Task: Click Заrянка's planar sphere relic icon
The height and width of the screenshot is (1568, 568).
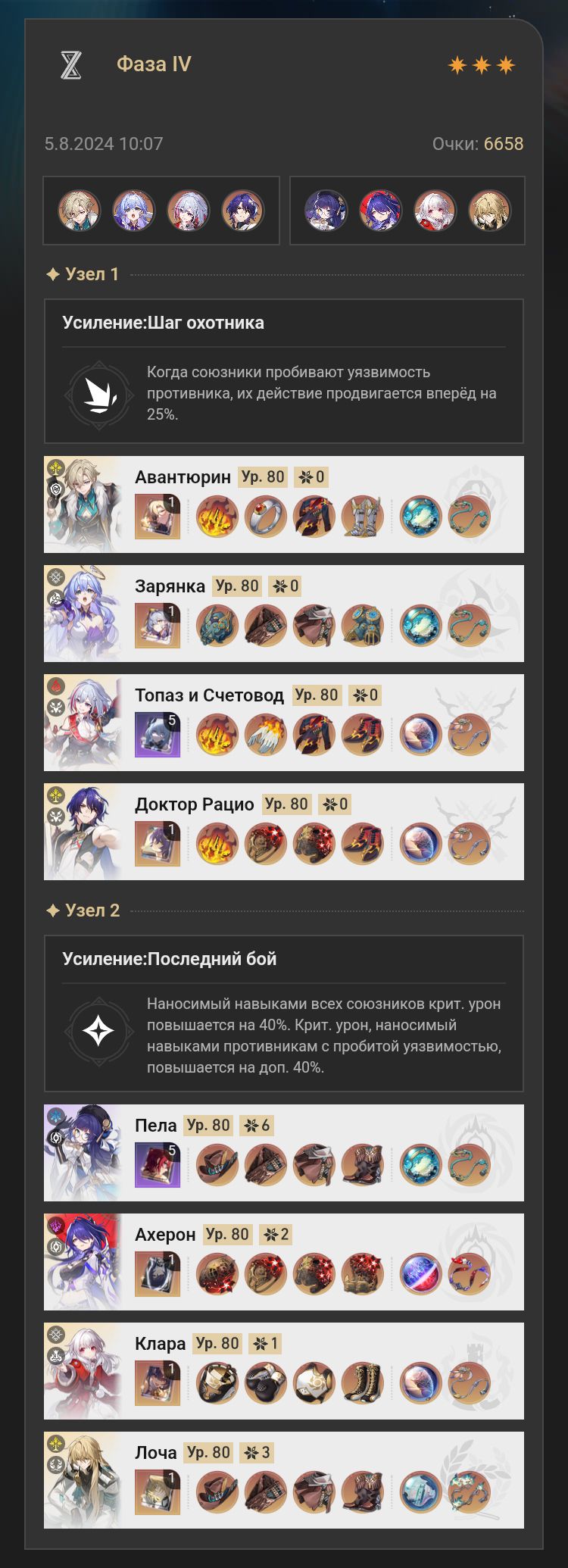Action: tap(420, 626)
